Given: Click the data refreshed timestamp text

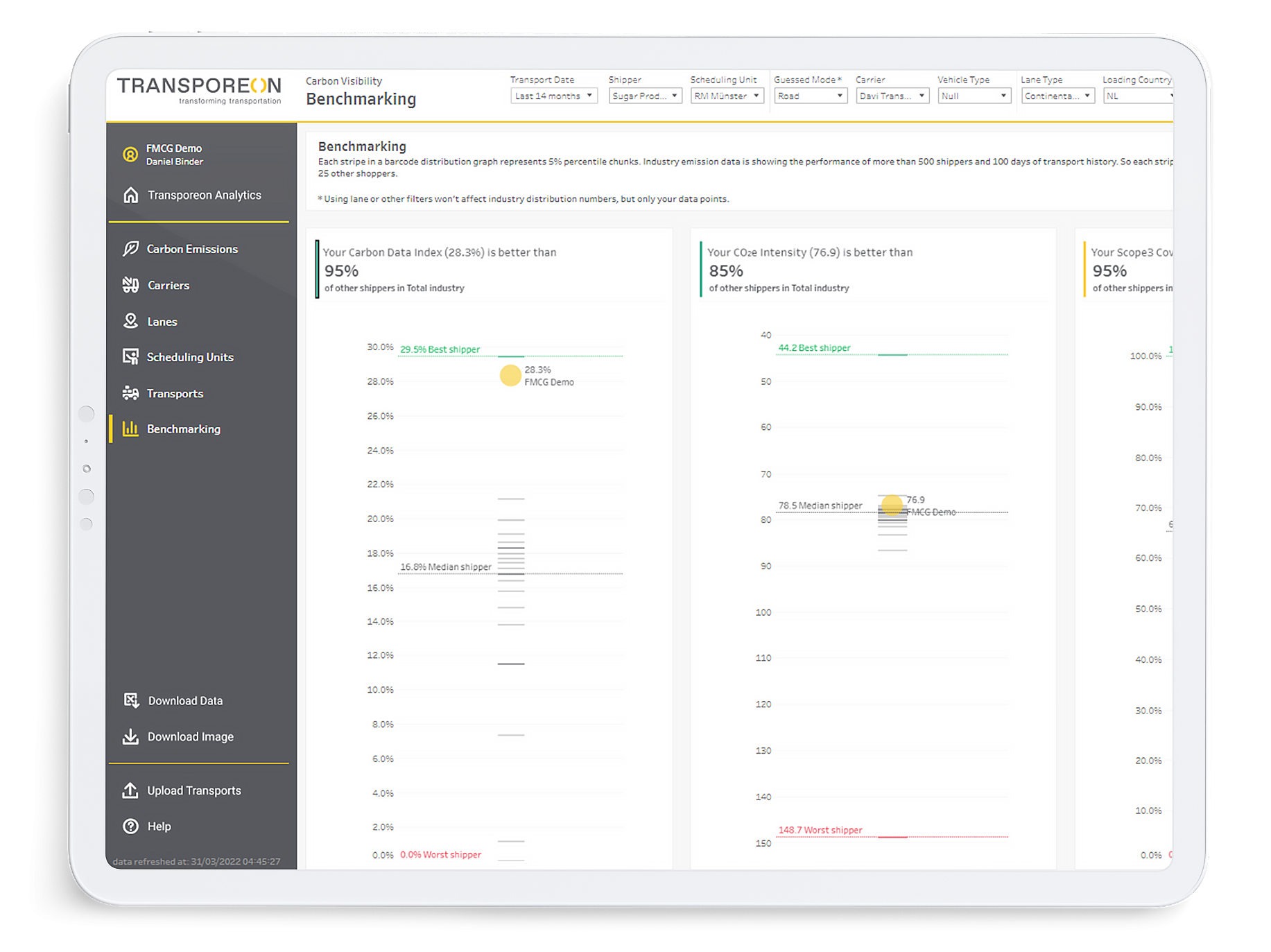Looking at the screenshot, I should point(196,861).
